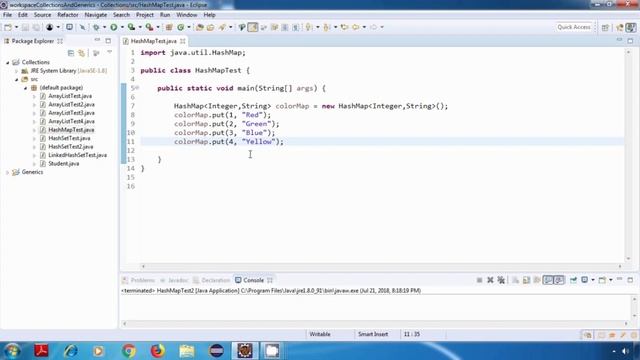Switch to the Javadoc tab
The width and height of the screenshot is (640, 360).
click(x=174, y=280)
